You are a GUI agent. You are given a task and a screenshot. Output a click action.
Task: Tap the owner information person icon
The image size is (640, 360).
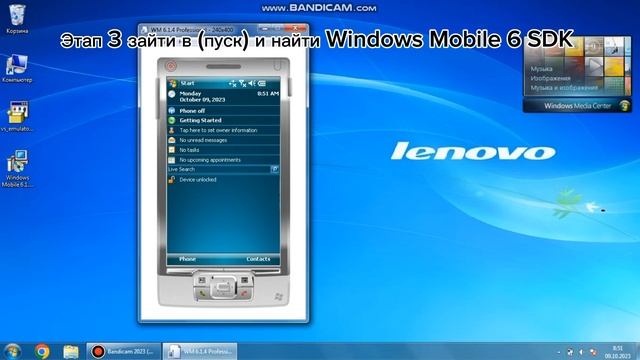point(172,130)
